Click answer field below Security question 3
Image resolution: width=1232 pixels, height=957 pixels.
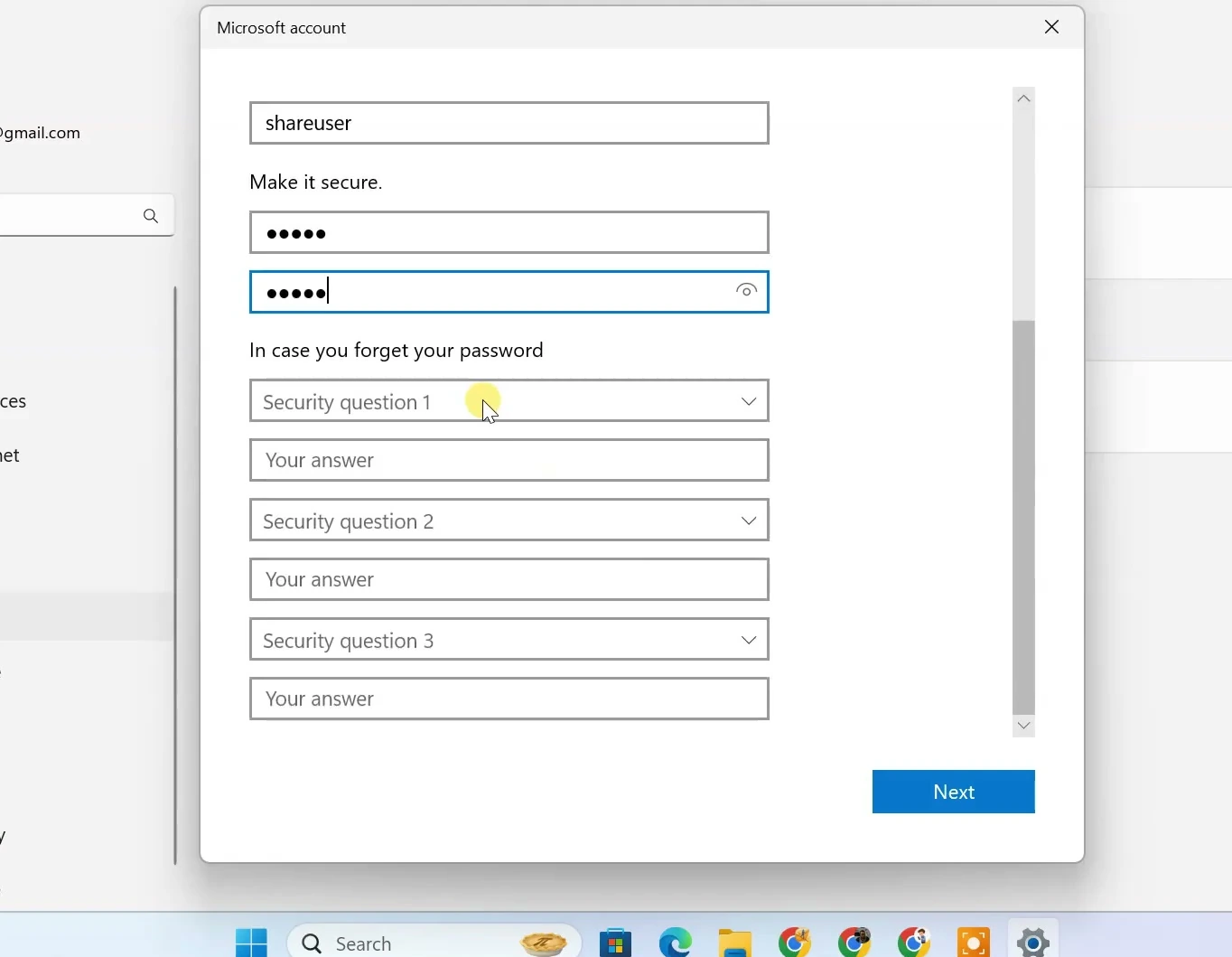[x=509, y=699]
